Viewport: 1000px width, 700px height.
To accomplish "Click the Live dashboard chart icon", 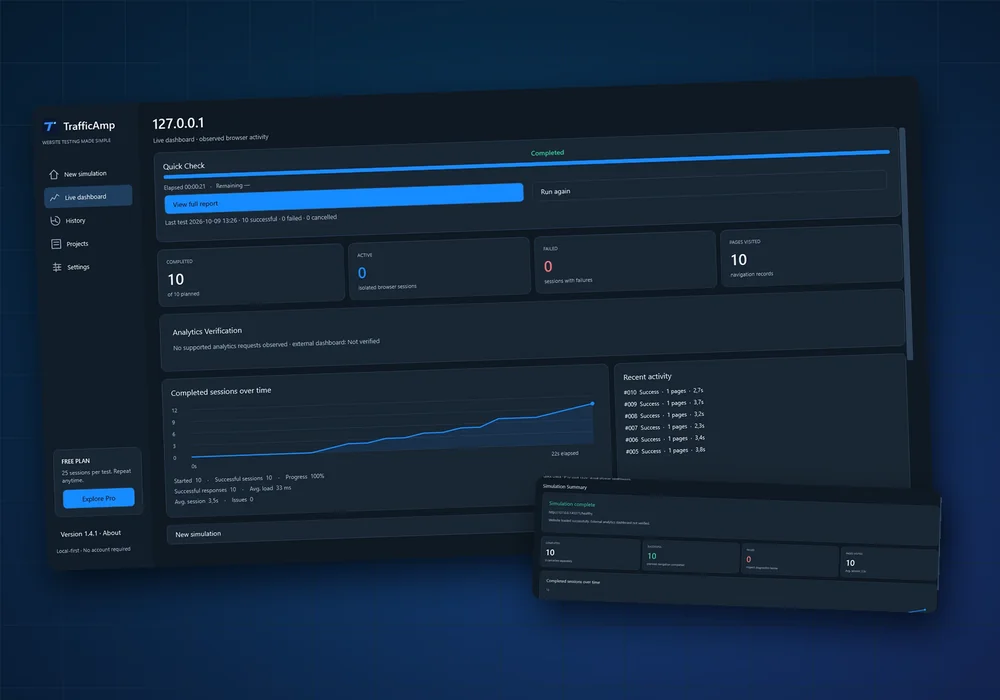I will pyautogui.click(x=54, y=198).
